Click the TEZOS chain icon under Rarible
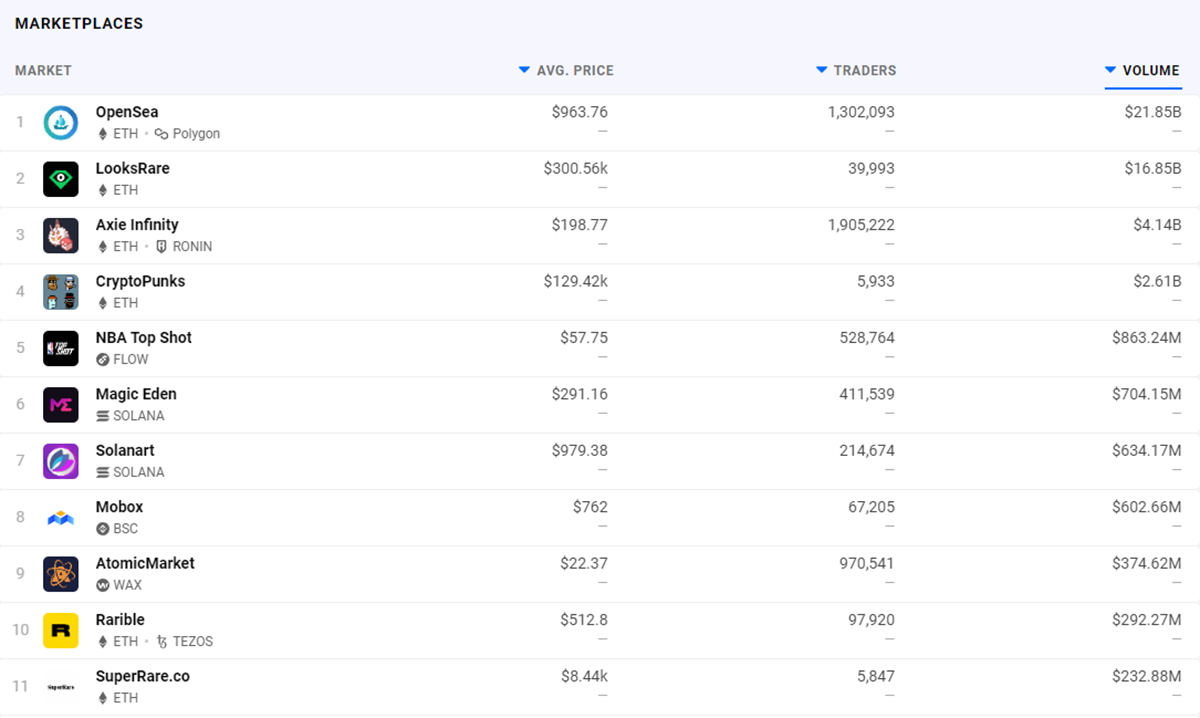Screen dimensions: 1200x718 (x=162, y=642)
